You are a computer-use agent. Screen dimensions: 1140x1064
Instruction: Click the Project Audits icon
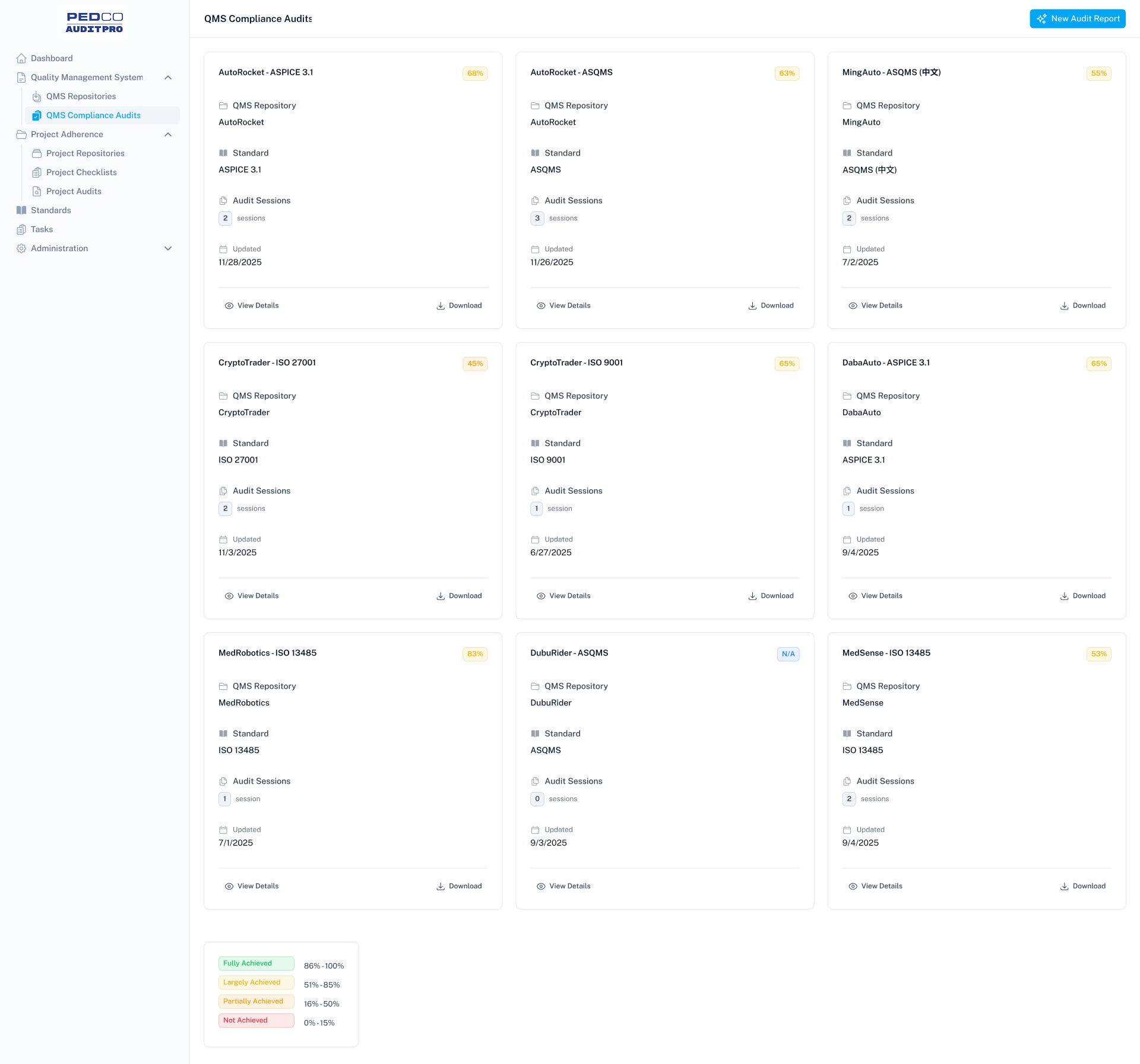(x=37, y=191)
